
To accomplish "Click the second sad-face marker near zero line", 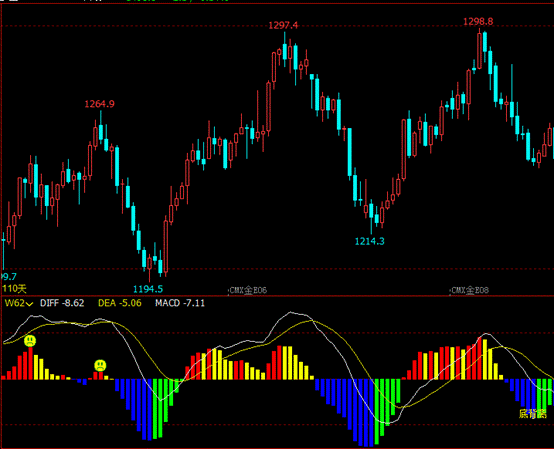I will click(100, 365).
